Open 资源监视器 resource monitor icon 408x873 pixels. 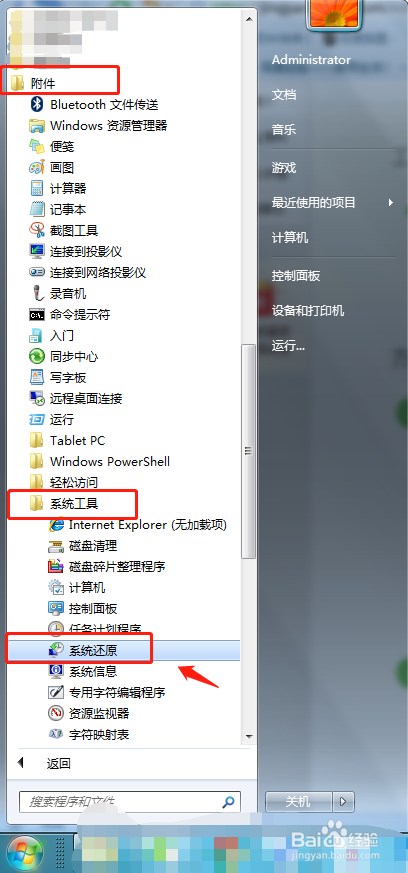56,713
